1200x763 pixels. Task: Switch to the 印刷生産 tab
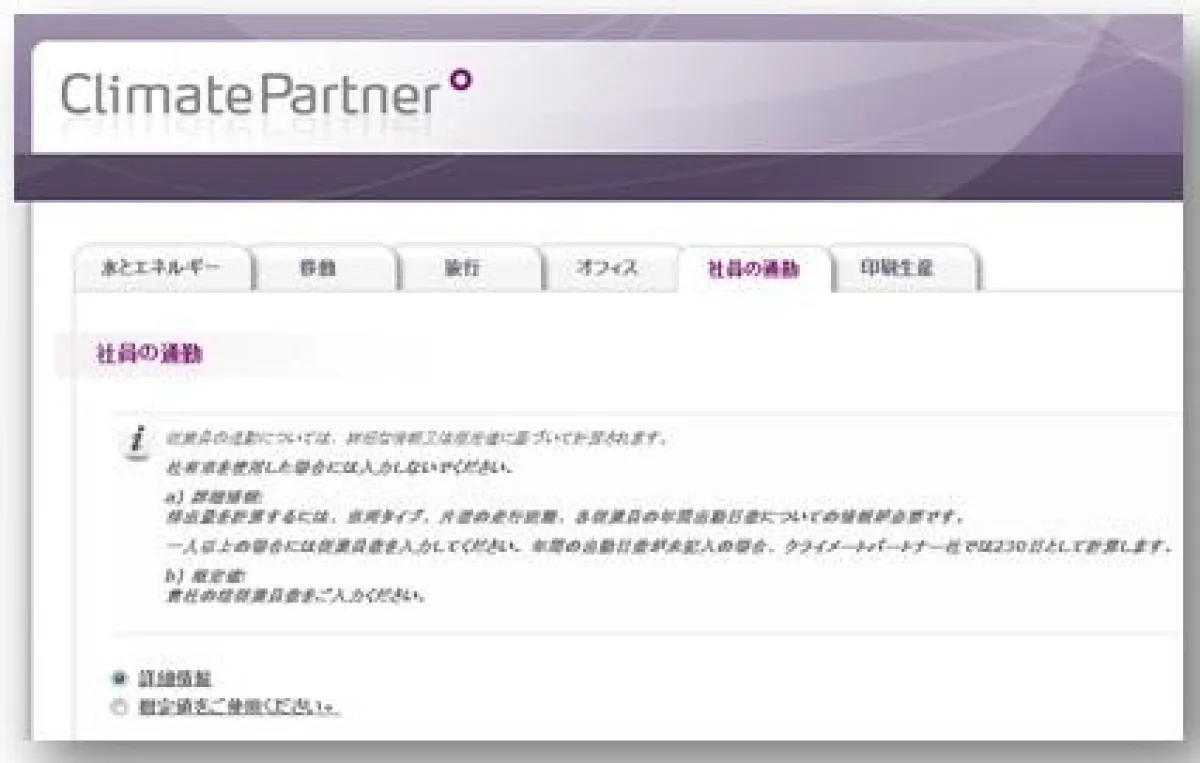point(898,268)
